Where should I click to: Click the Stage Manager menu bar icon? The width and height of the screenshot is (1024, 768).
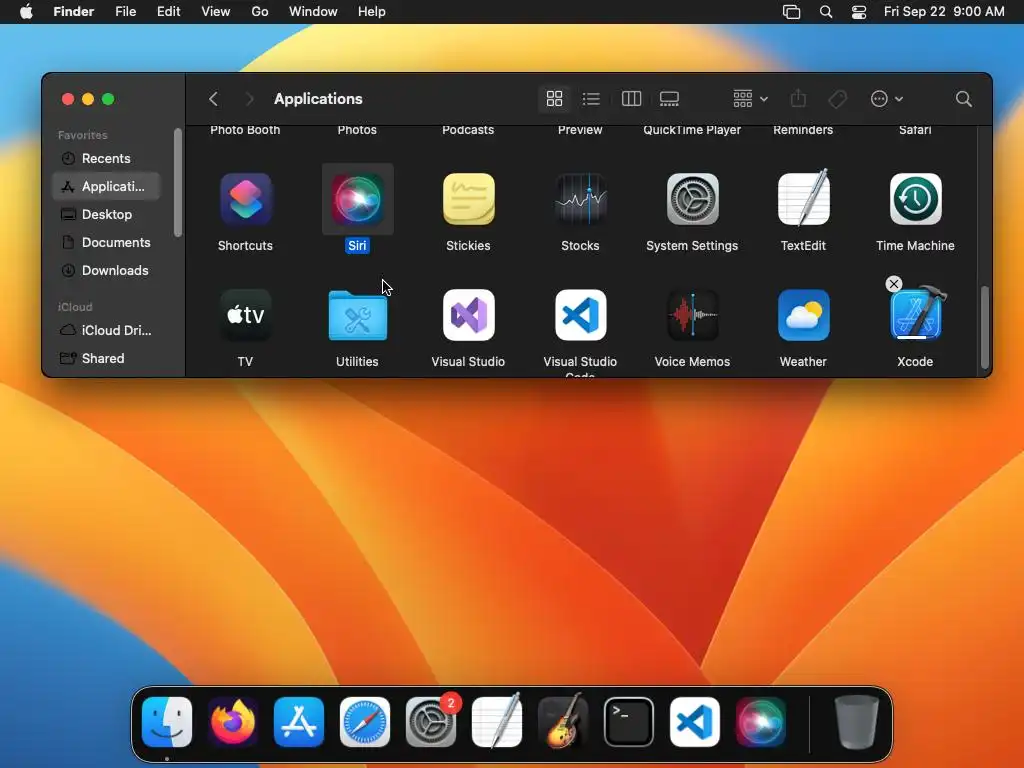click(792, 12)
